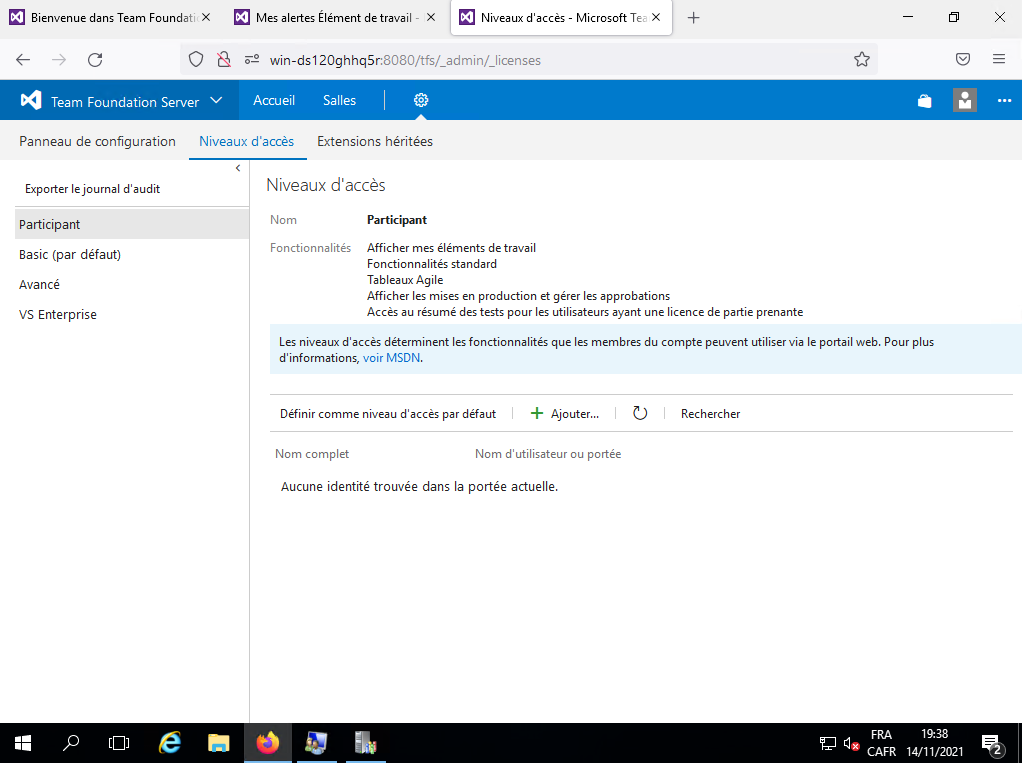Screen dimensions: 1022x763
Task: Select VS Enterprise access level
Action: point(58,315)
